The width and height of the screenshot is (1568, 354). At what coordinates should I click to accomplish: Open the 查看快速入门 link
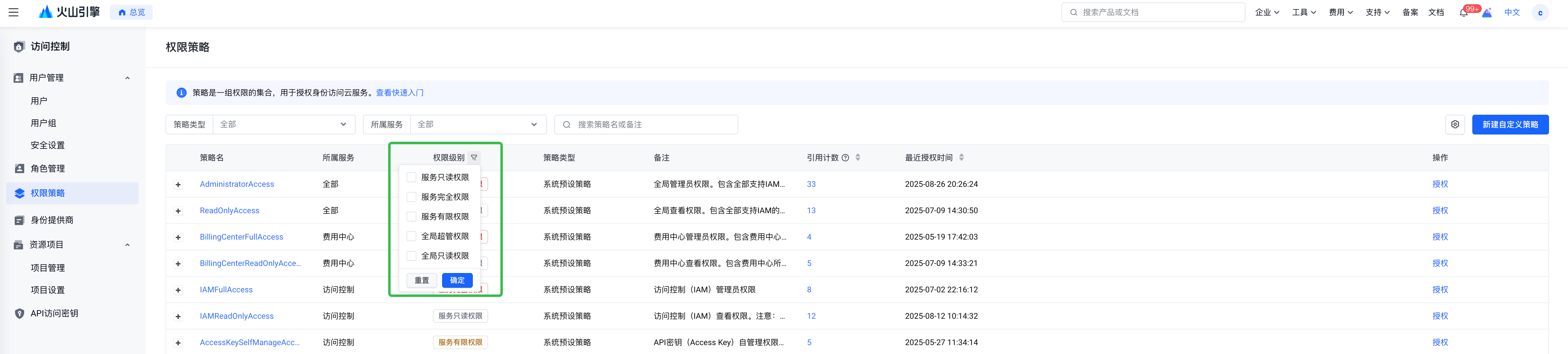pos(399,93)
